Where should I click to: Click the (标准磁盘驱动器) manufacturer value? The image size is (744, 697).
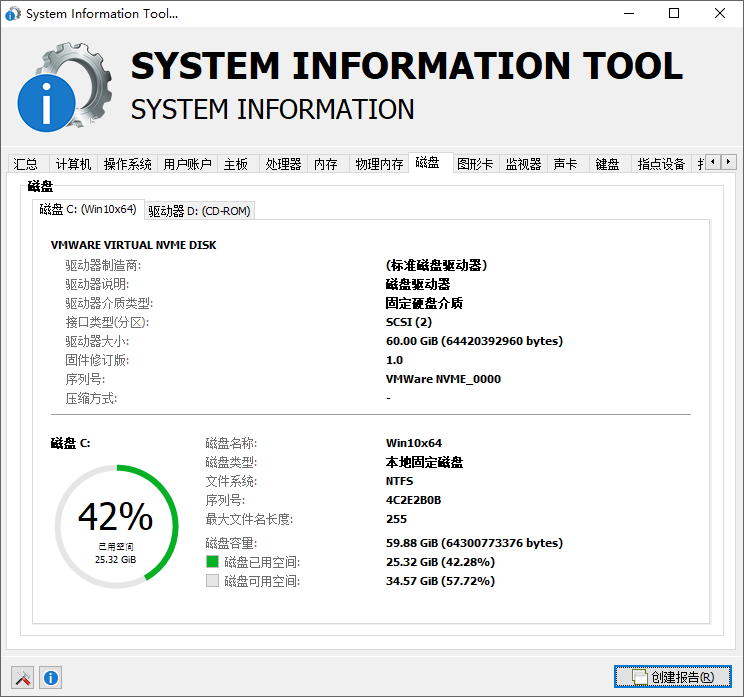point(436,265)
